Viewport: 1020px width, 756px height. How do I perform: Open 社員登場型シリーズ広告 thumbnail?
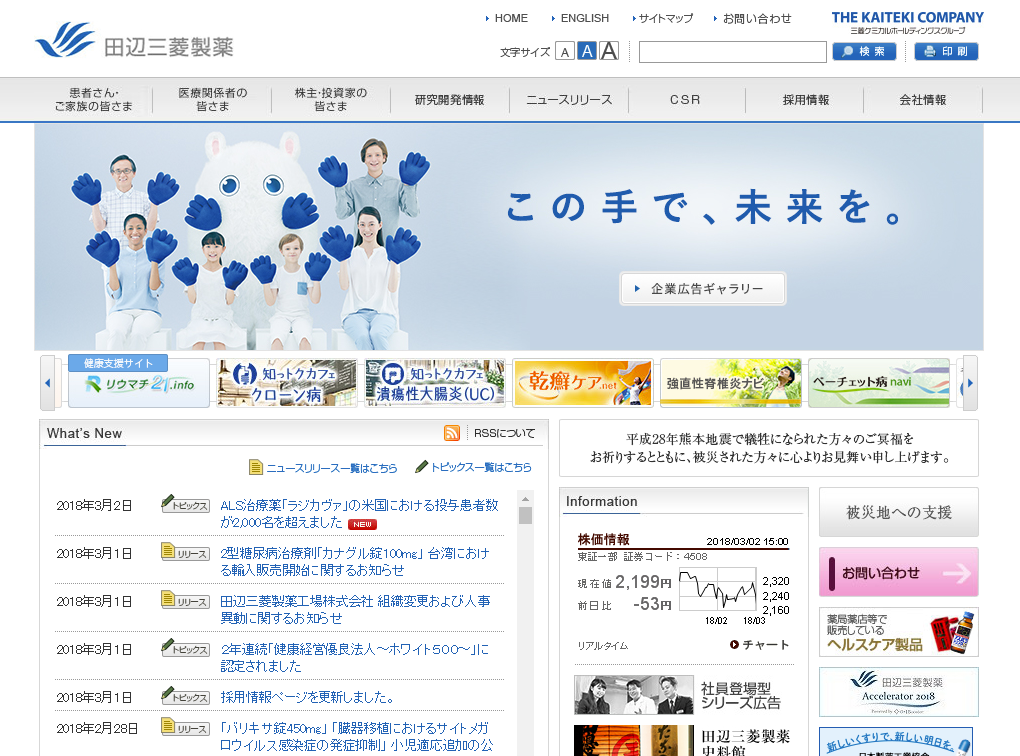[x=634, y=695]
